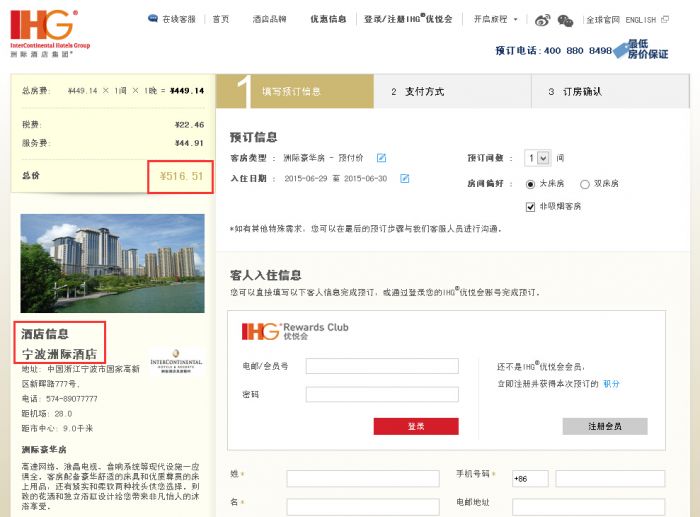Go to the 首页 home menu item
This screenshot has height=517, width=700.
(221, 19)
